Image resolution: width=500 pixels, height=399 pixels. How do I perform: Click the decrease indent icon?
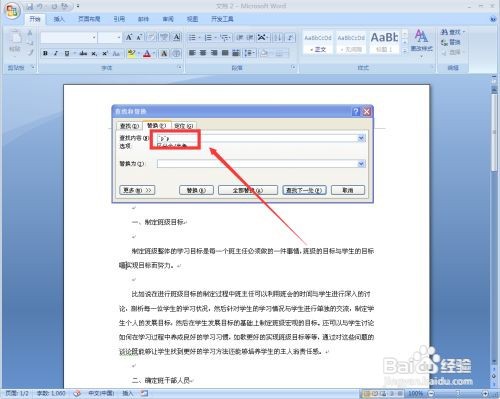point(240,37)
